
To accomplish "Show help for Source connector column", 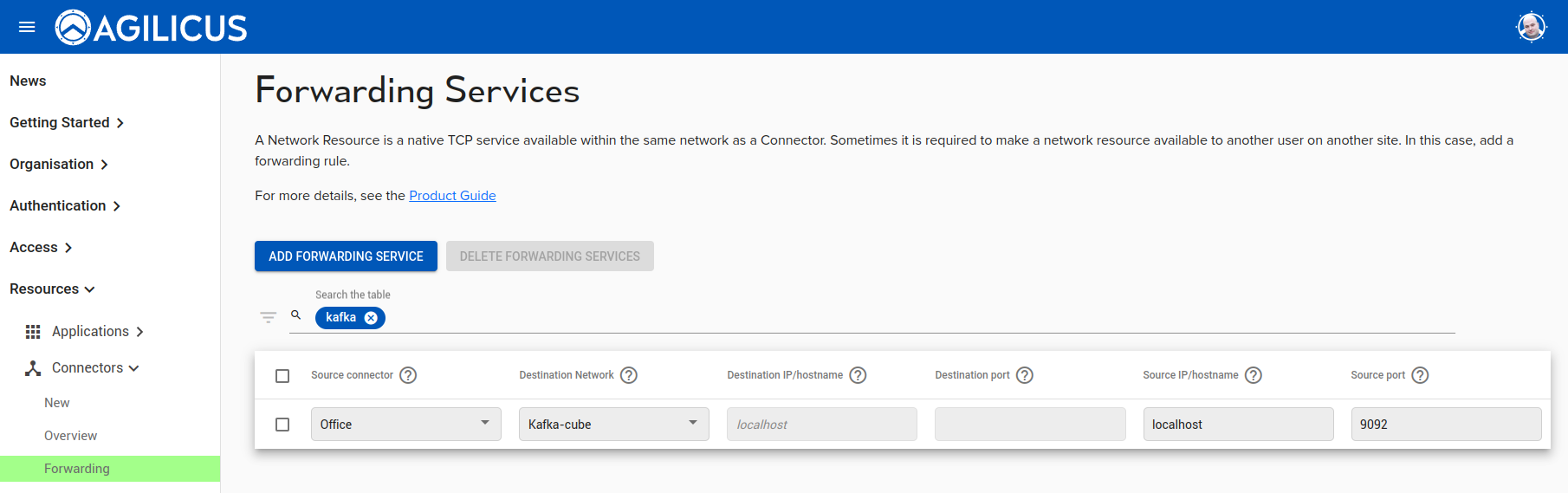I will point(408,375).
